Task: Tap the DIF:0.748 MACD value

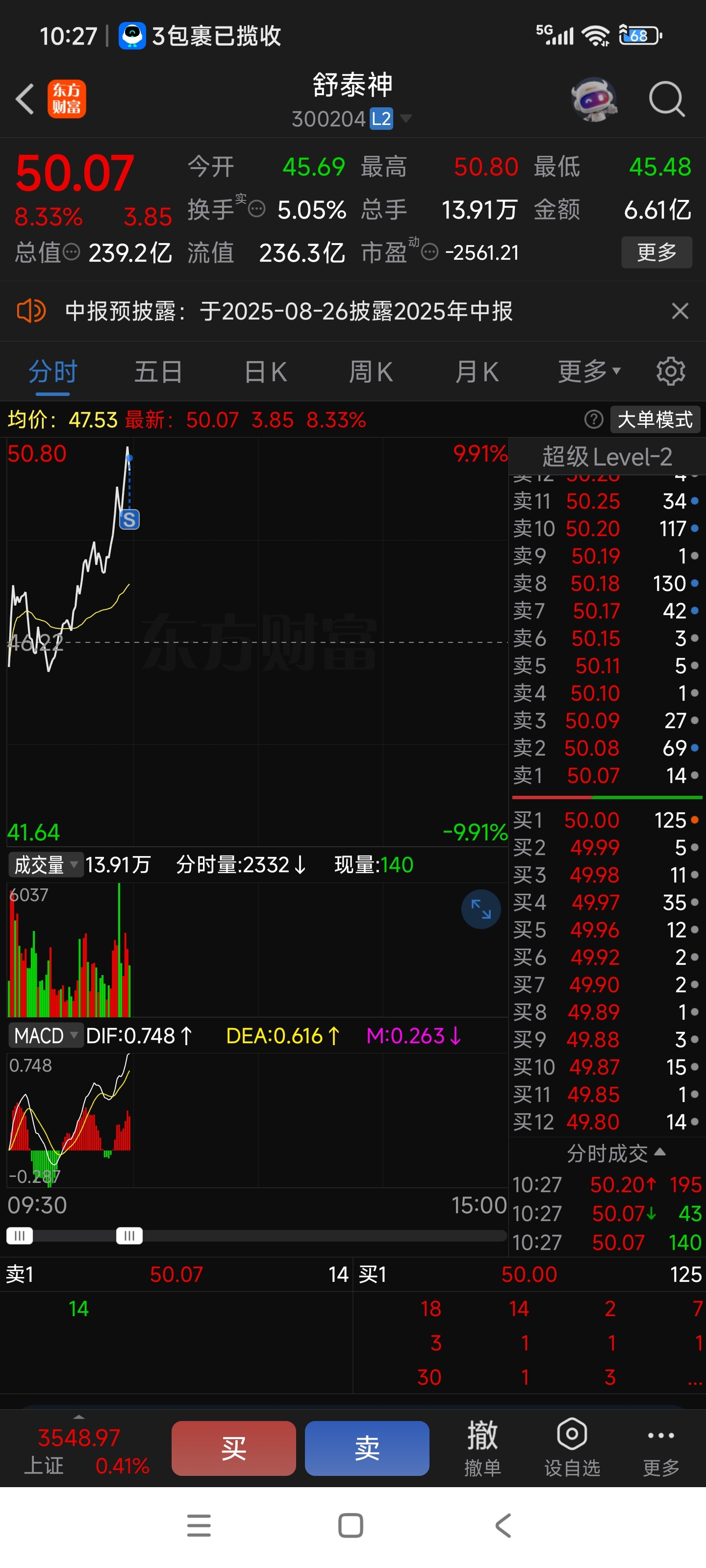Action: 139,1035
